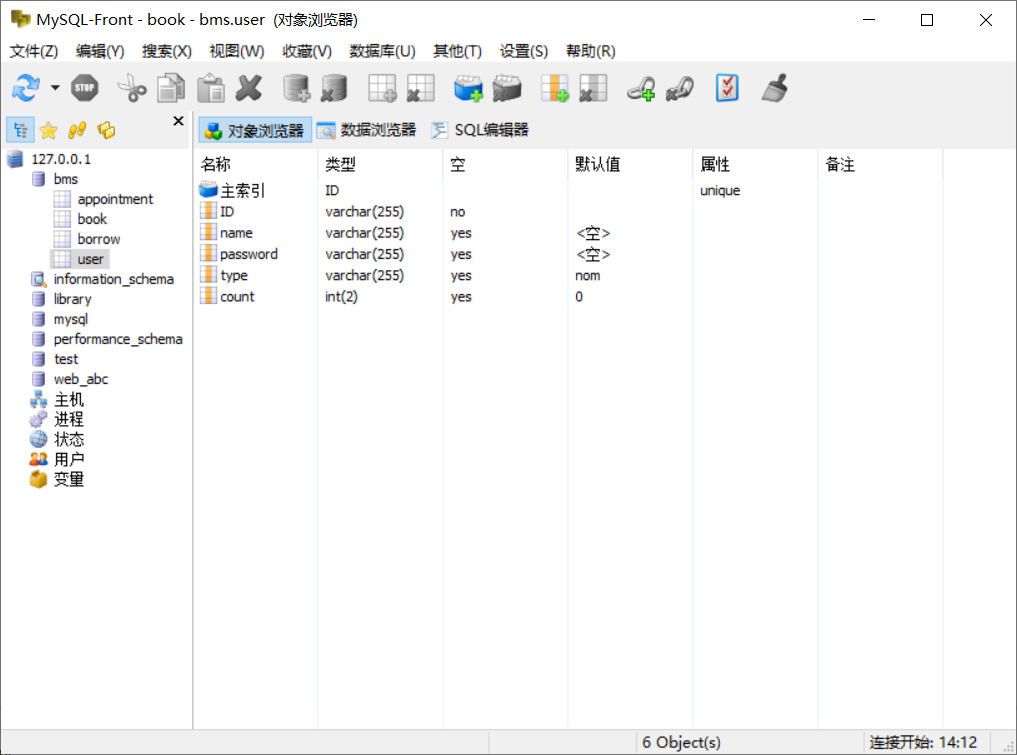The image size is (1017, 755).
Task: Click the drop table icon
Action: (x=420, y=88)
